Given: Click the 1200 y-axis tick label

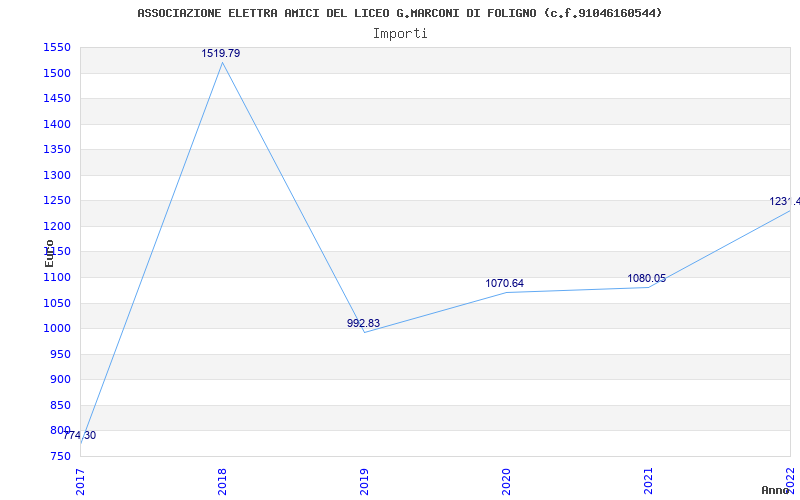Looking at the screenshot, I should [57, 227].
